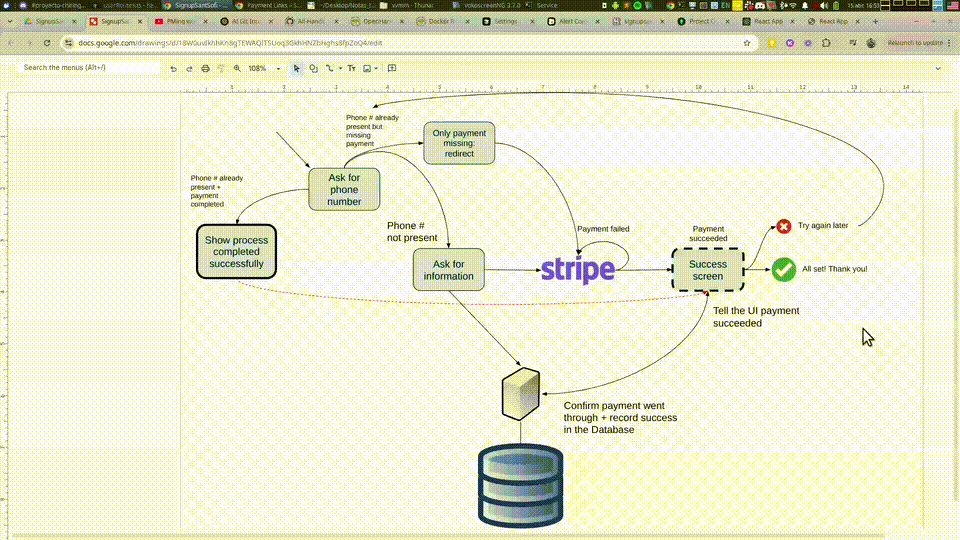Click the notification bell in system tray
Screen dimensions: 960x540
click(x=804, y=5)
